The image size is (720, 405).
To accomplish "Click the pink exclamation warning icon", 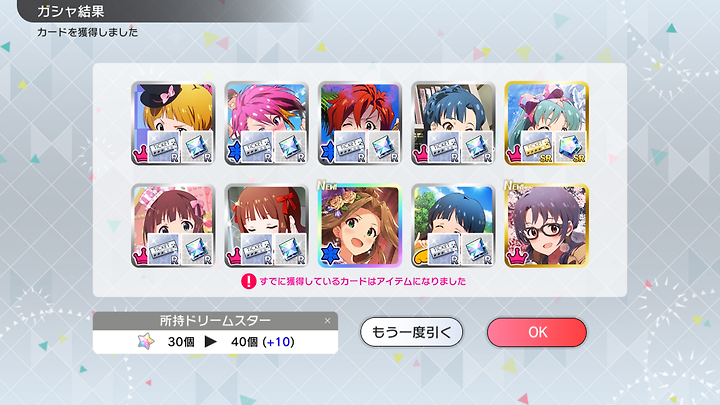I will tap(248, 281).
